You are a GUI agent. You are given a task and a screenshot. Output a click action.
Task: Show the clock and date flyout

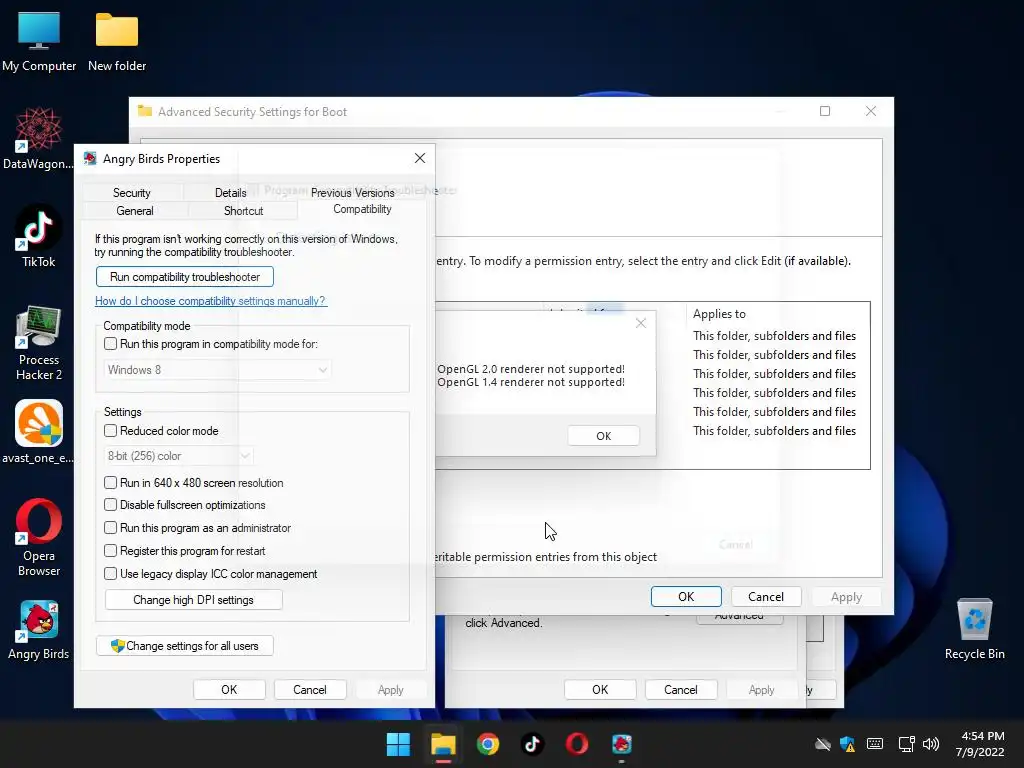click(980, 744)
